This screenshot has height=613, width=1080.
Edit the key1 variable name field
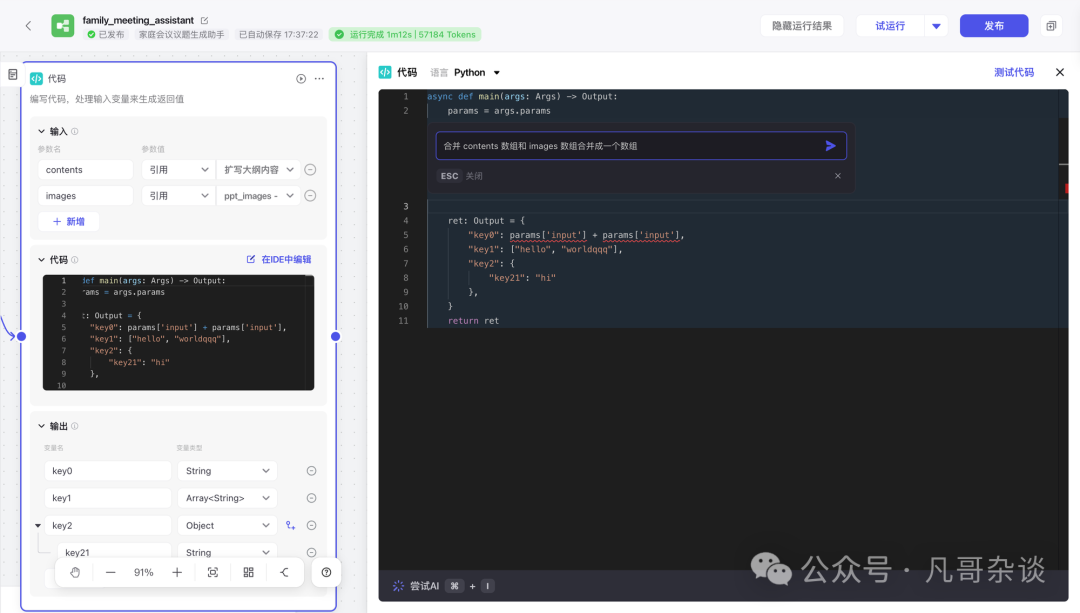click(107, 498)
